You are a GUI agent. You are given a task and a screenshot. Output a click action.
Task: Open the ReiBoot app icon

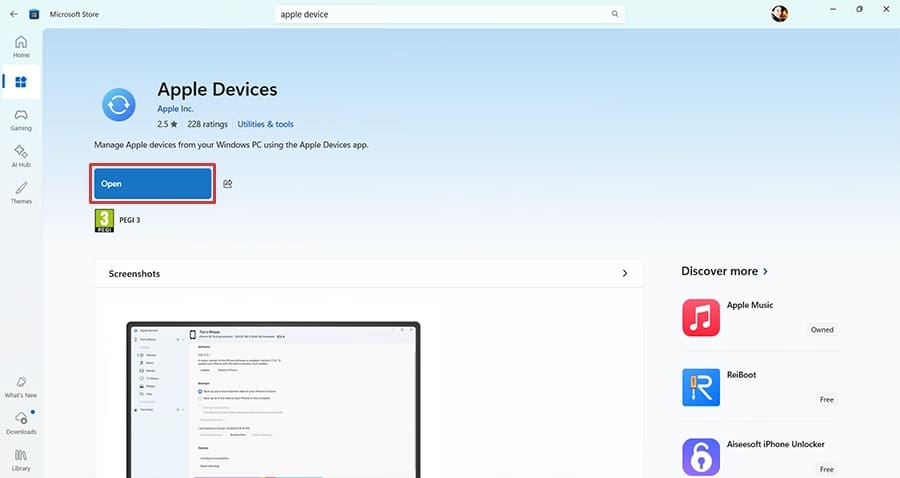(701, 387)
